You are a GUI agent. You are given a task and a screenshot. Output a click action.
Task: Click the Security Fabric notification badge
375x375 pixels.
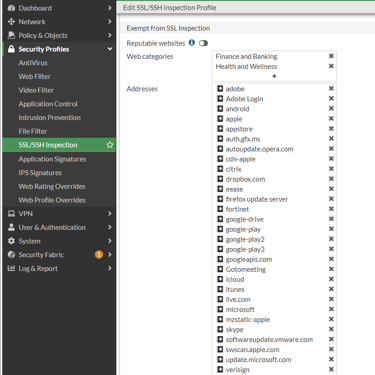coord(99,255)
